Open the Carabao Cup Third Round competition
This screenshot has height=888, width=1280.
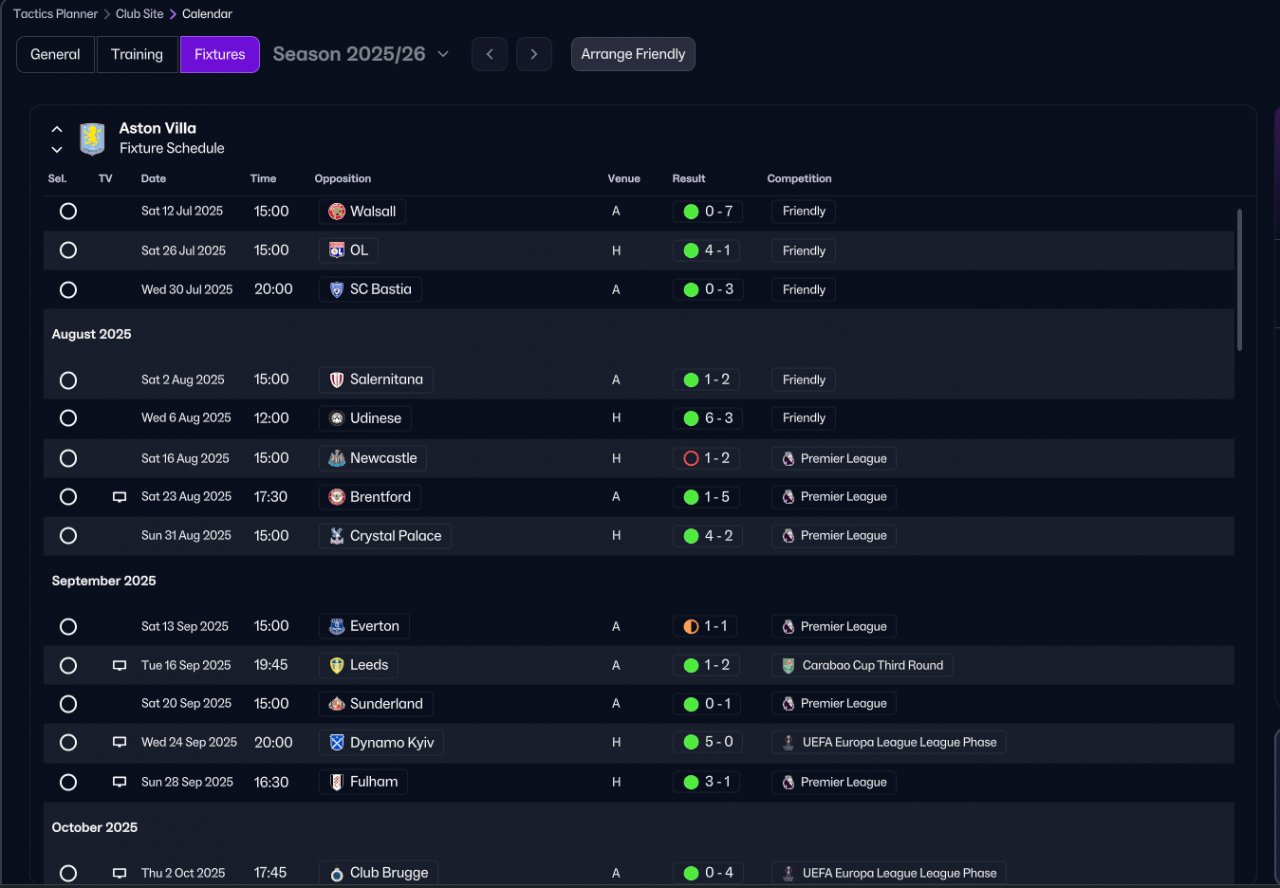point(862,665)
